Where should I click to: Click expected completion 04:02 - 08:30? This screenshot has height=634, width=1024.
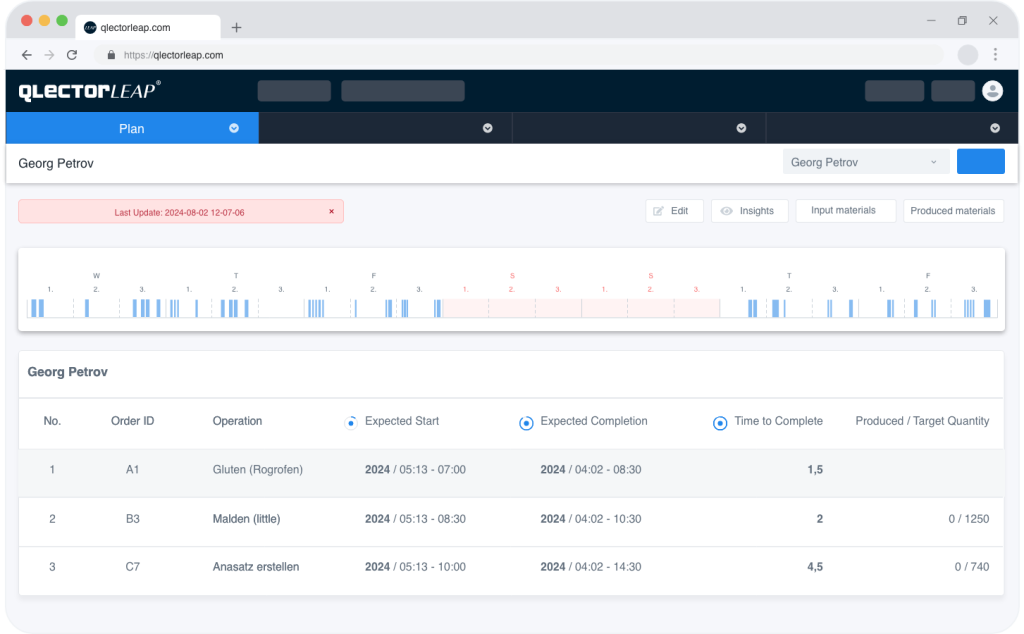(x=591, y=469)
